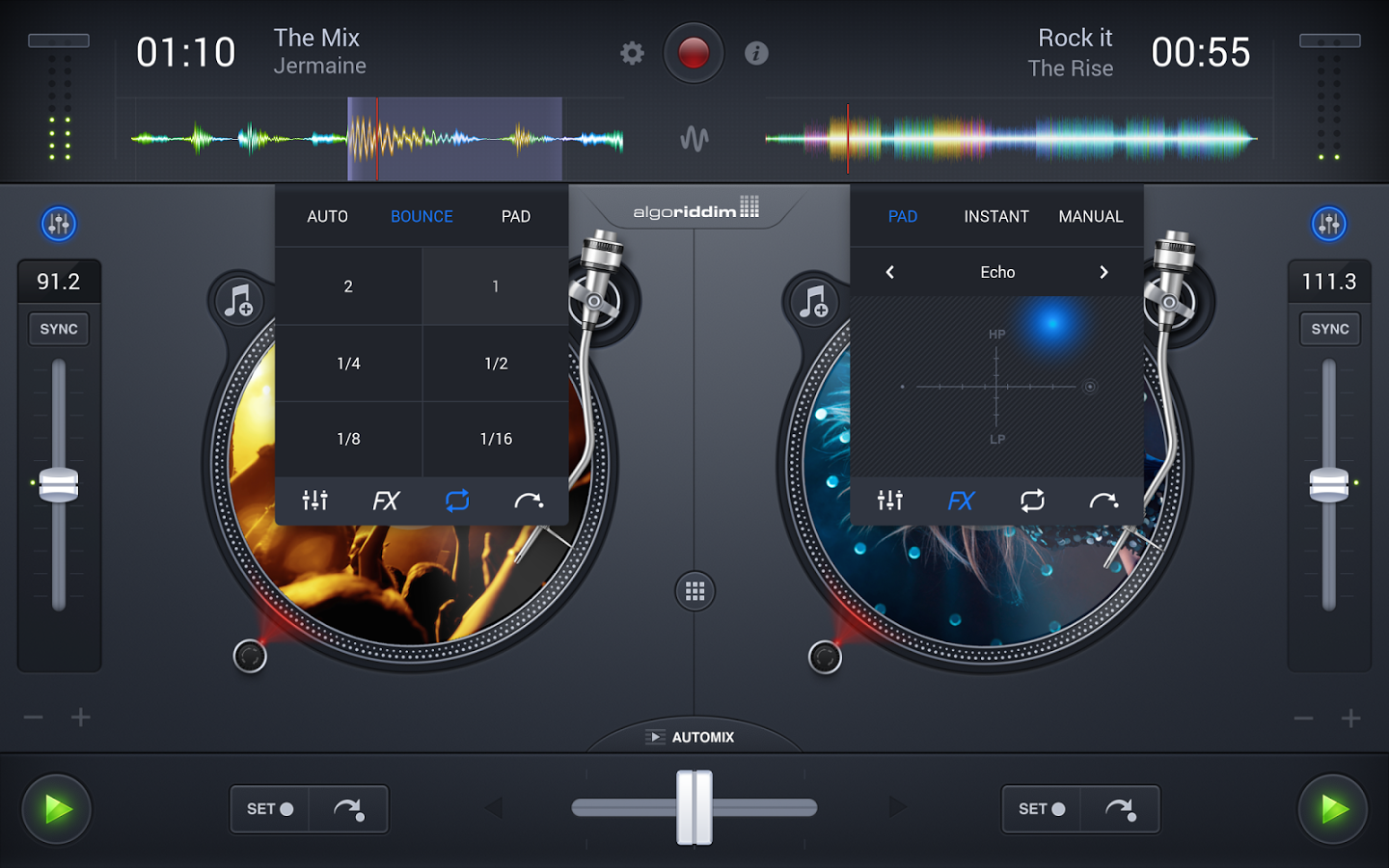Screen dimensions: 1389x868
Task: Go to the previous effect before Echo
Action: click(x=889, y=272)
